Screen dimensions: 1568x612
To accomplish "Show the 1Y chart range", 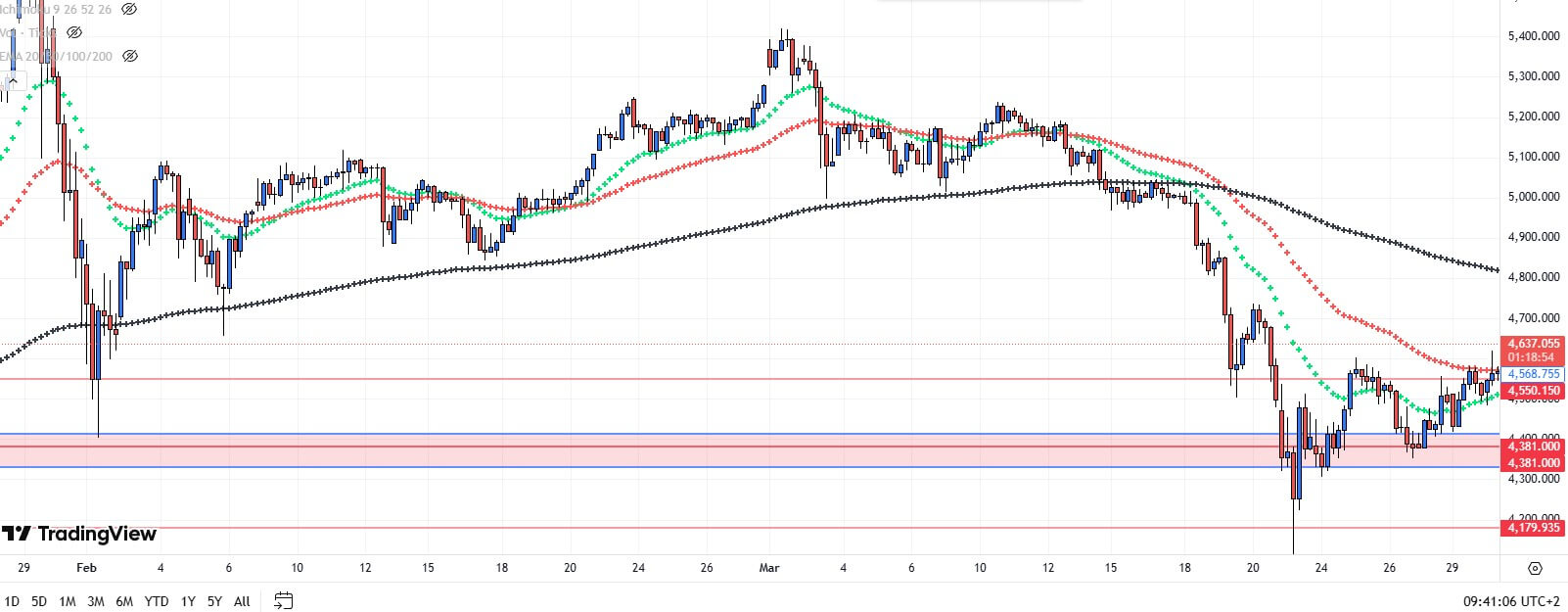I will point(187,601).
